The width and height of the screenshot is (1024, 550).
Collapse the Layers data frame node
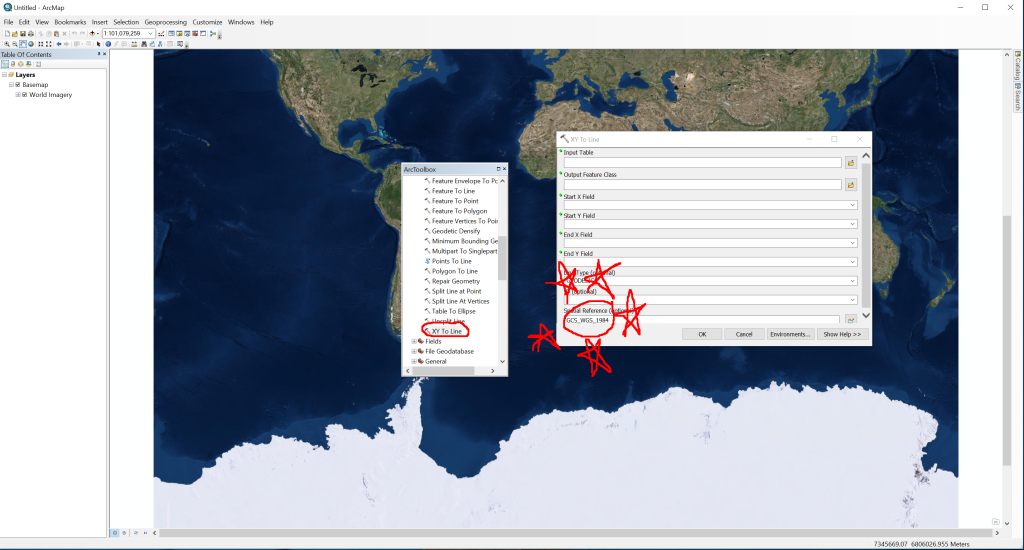point(4,74)
